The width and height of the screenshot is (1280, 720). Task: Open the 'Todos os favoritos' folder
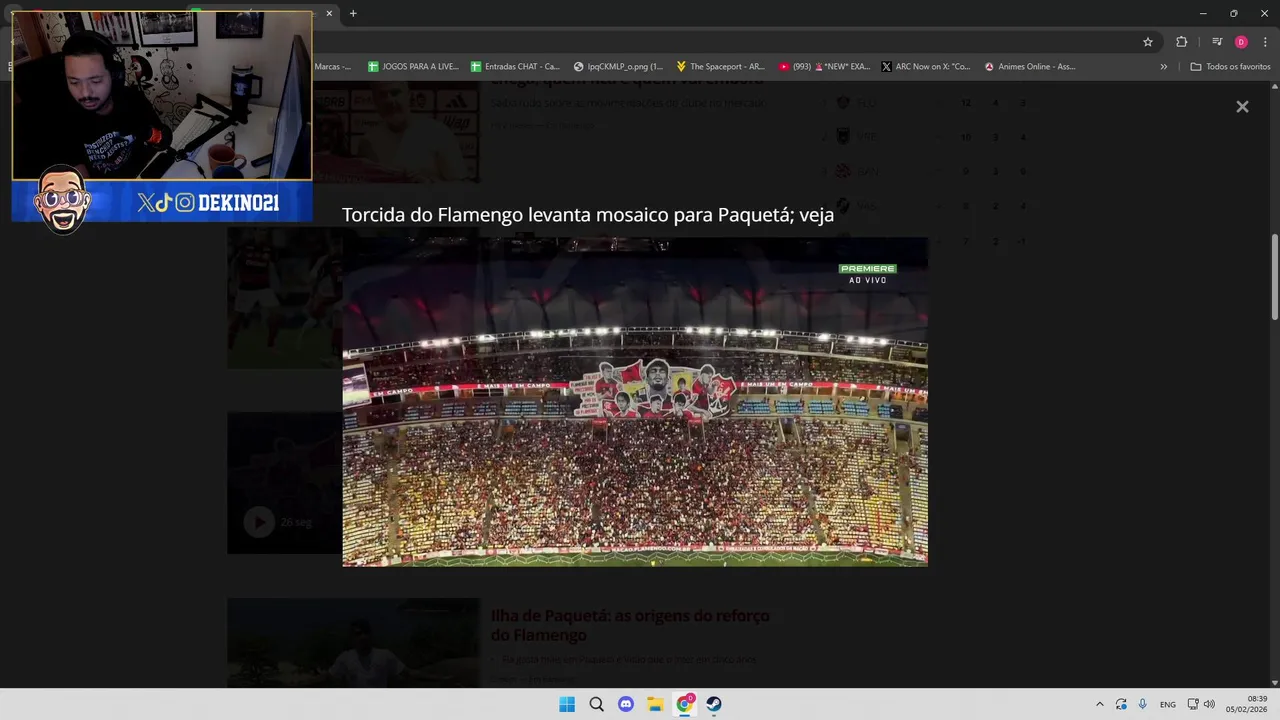click(1230, 67)
